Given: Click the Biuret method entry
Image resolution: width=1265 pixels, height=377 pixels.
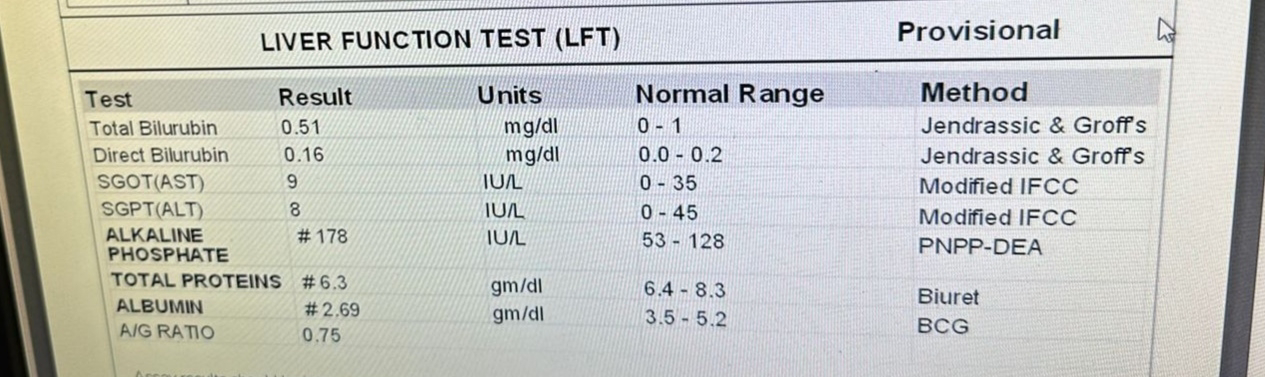Looking at the screenshot, I should 948,297.
